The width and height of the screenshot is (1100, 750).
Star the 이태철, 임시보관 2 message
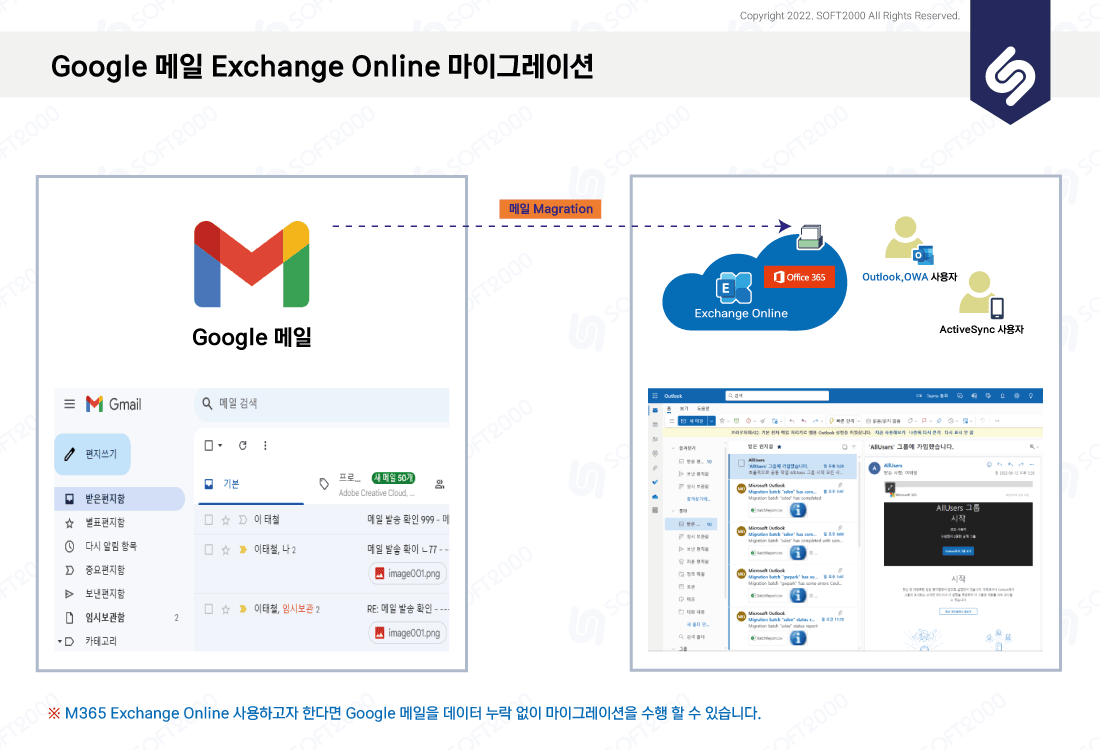coord(226,609)
